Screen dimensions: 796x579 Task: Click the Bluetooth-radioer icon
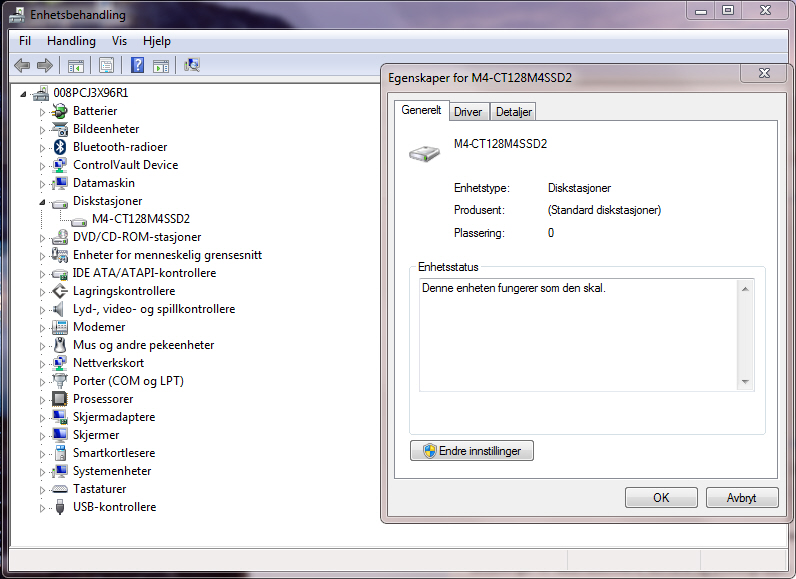click(x=60, y=147)
